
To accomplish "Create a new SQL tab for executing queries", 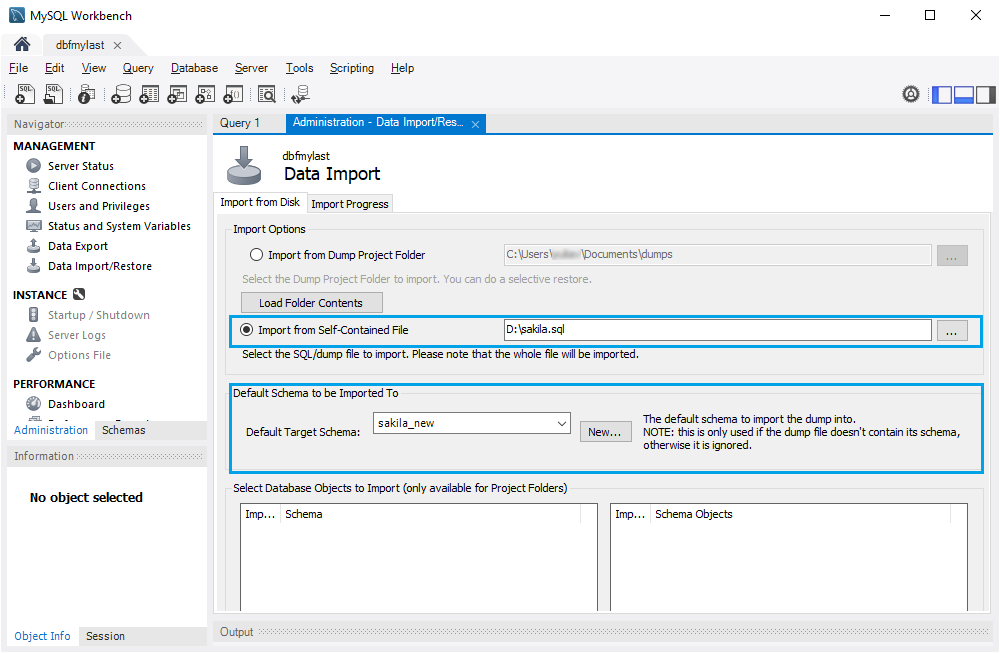I will tap(24, 94).
